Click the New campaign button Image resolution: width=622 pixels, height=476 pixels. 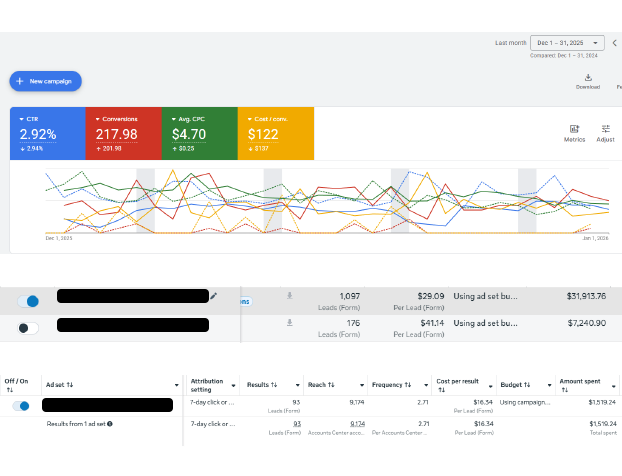[46, 81]
